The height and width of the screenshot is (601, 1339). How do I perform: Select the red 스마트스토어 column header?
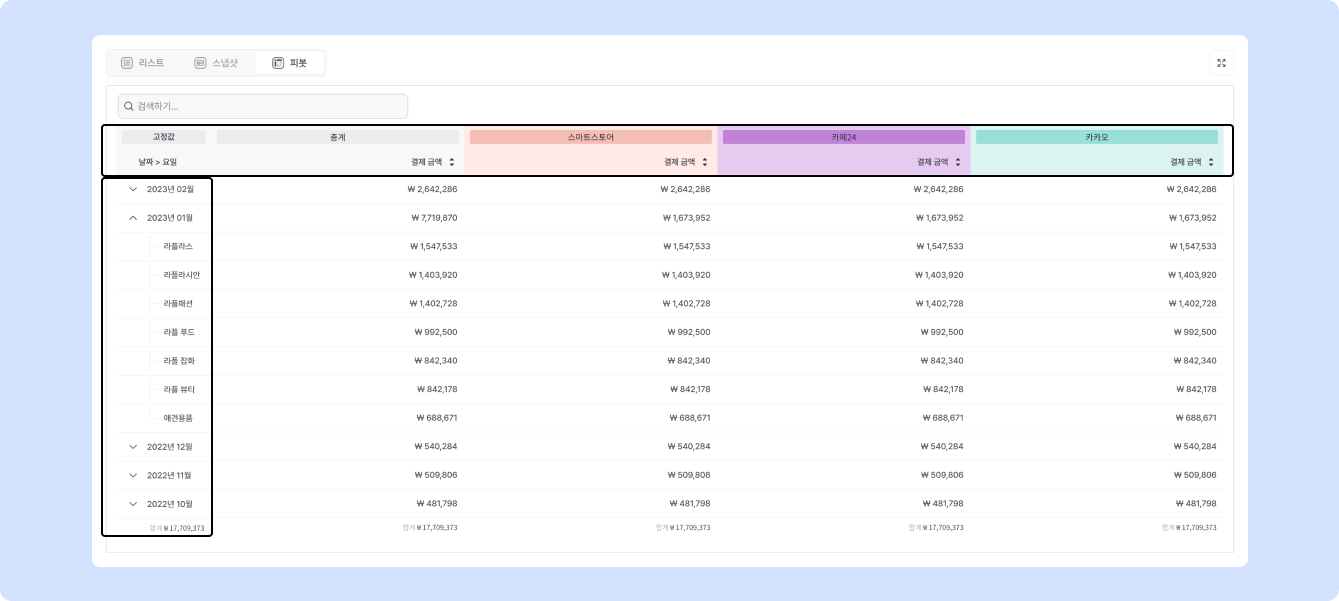tap(590, 137)
